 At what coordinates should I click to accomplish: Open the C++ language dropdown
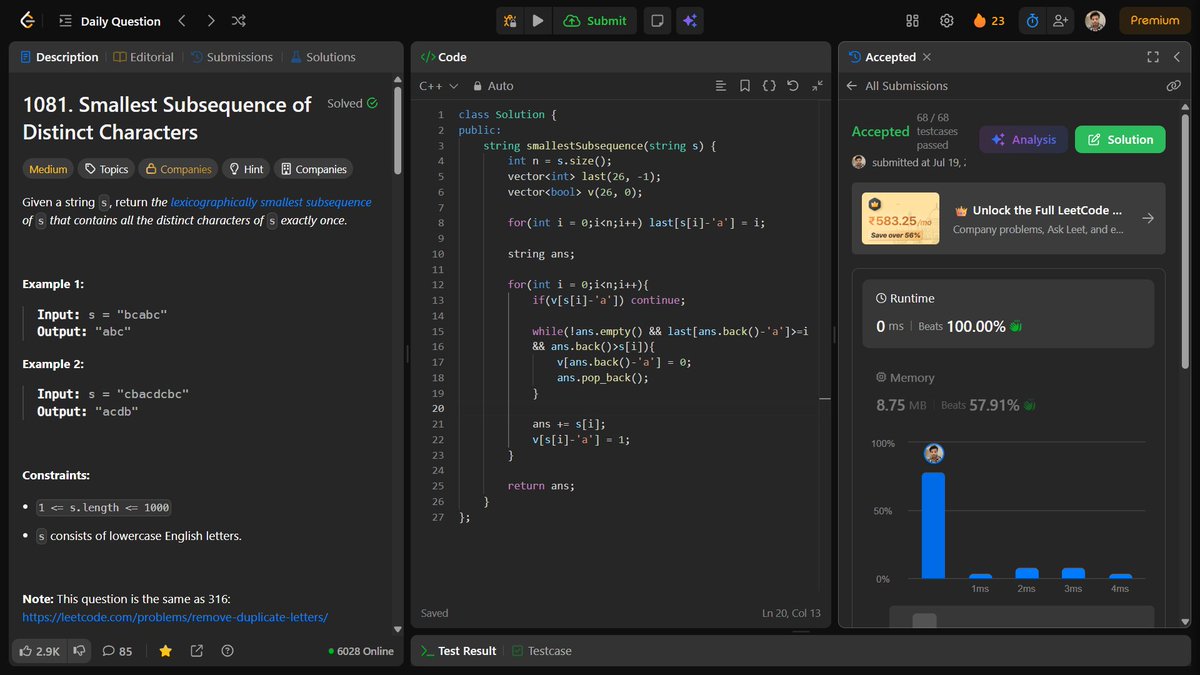click(x=438, y=86)
